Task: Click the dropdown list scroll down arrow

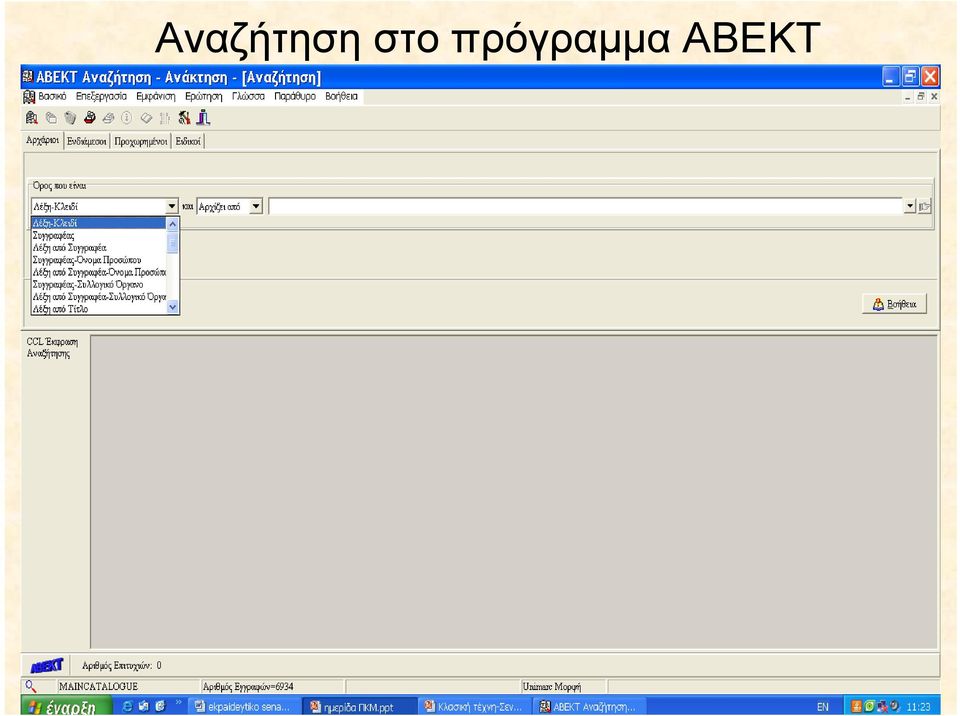Action: [x=173, y=307]
